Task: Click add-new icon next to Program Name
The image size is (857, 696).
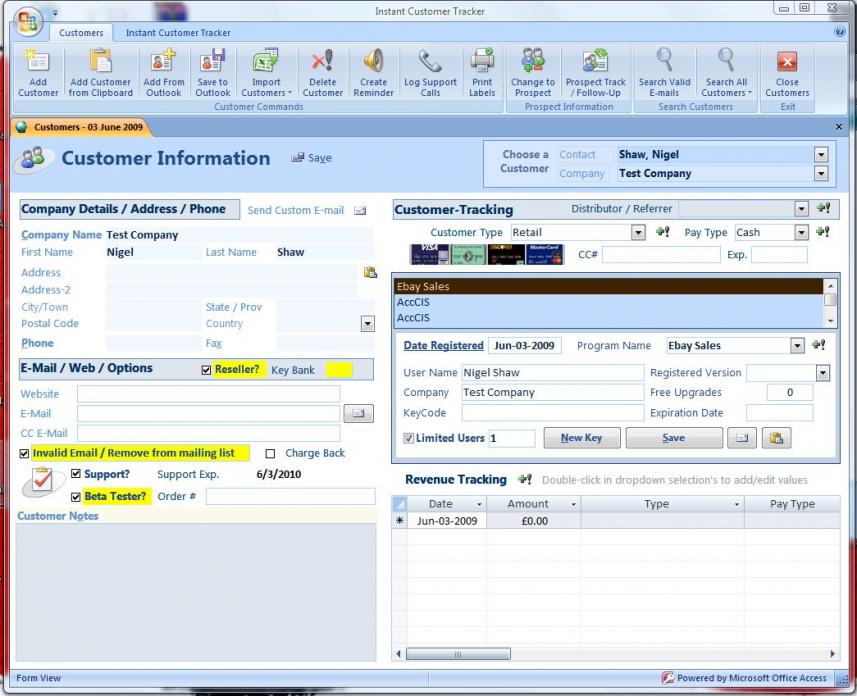Action: click(x=818, y=345)
